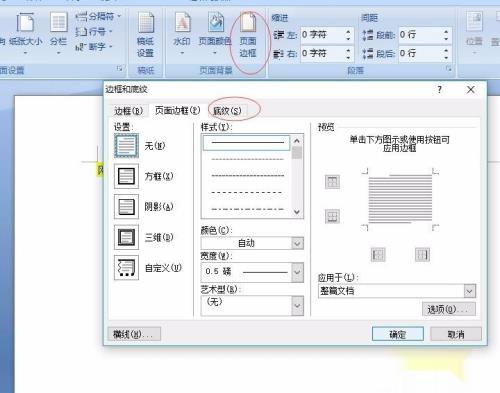Choose the solid line style in the list
The height and width of the screenshot is (393, 500).
tap(247, 143)
